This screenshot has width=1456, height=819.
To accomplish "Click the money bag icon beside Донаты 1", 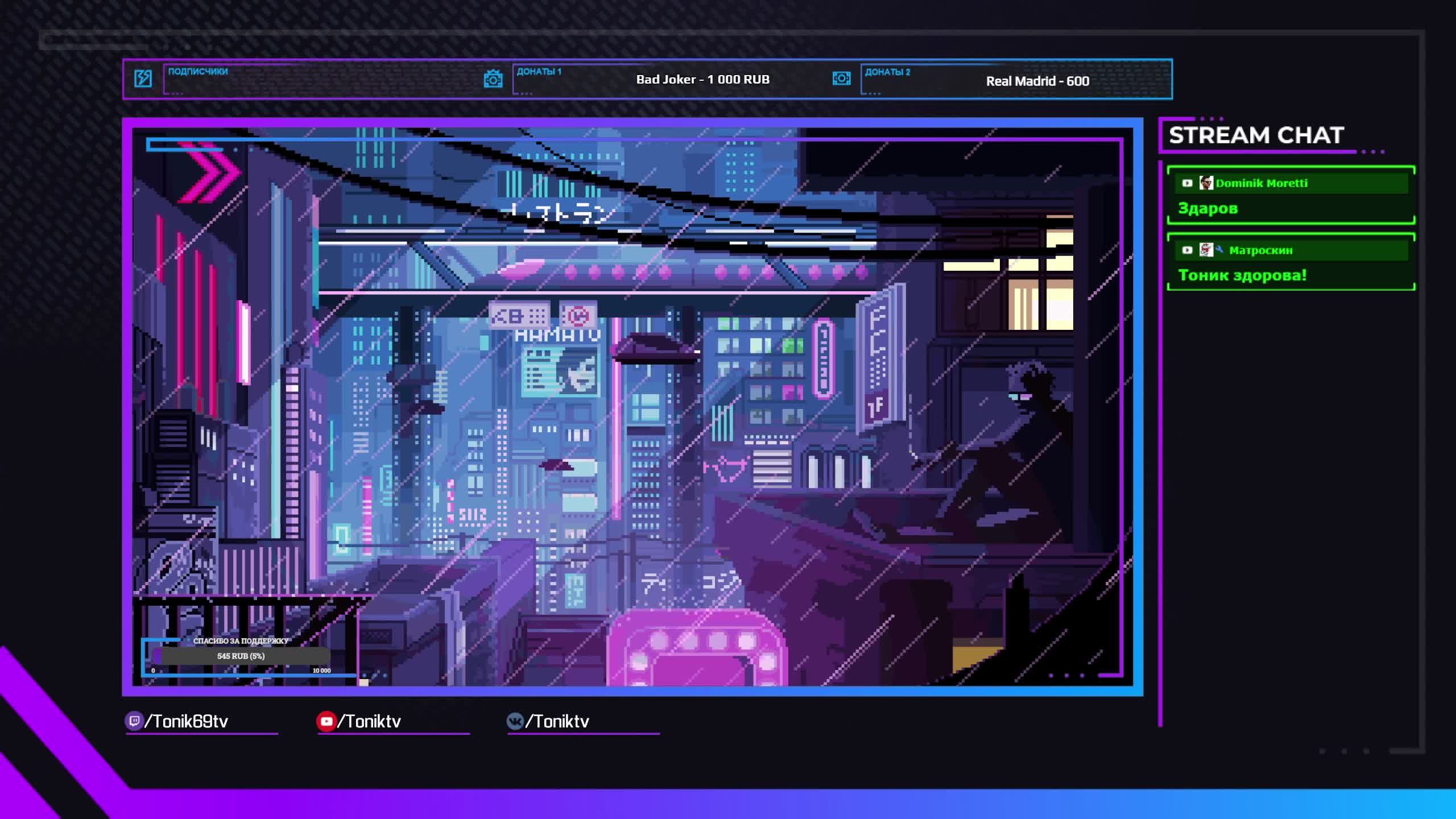I will coord(493,78).
